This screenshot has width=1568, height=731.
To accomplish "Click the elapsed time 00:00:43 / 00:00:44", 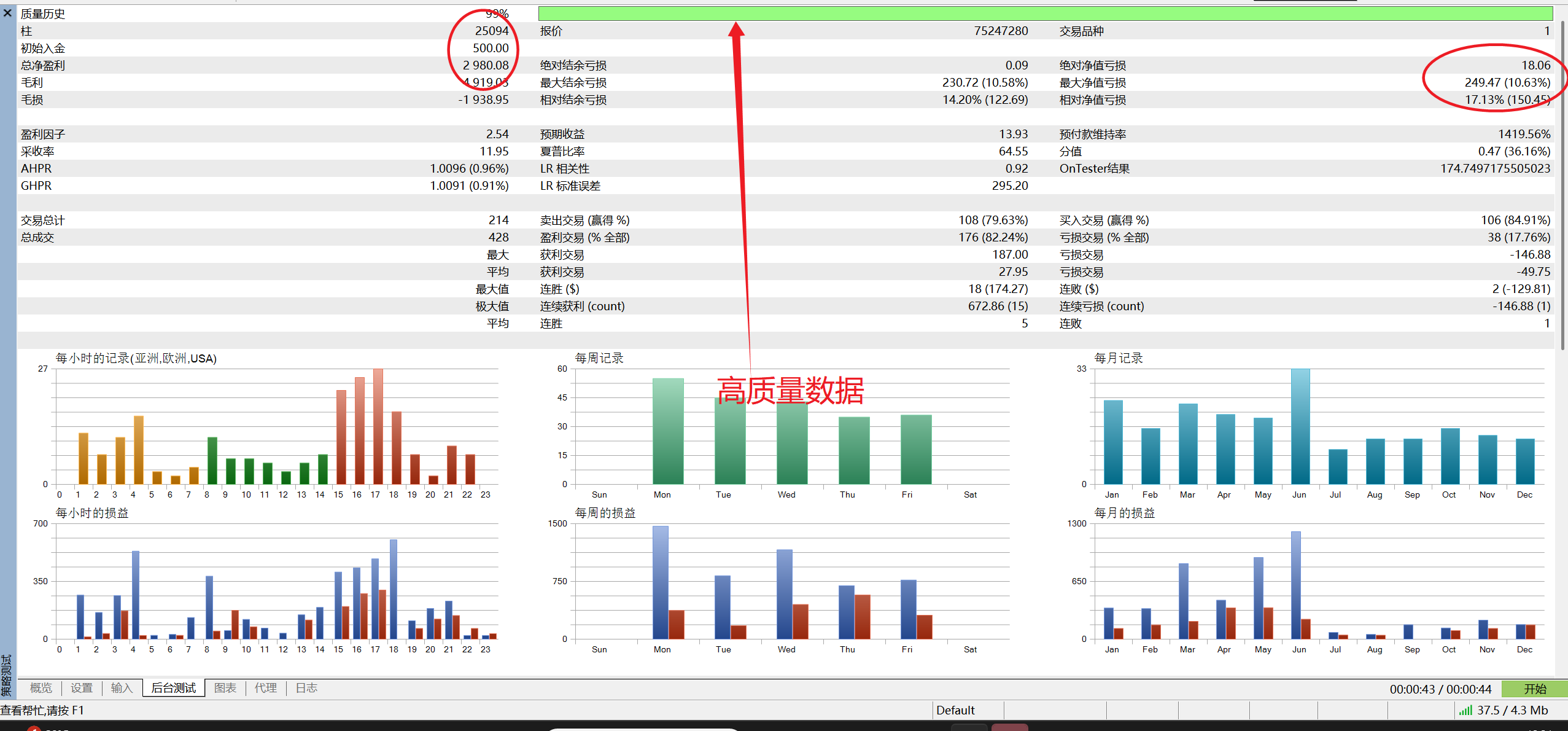I will pyautogui.click(x=1440, y=689).
